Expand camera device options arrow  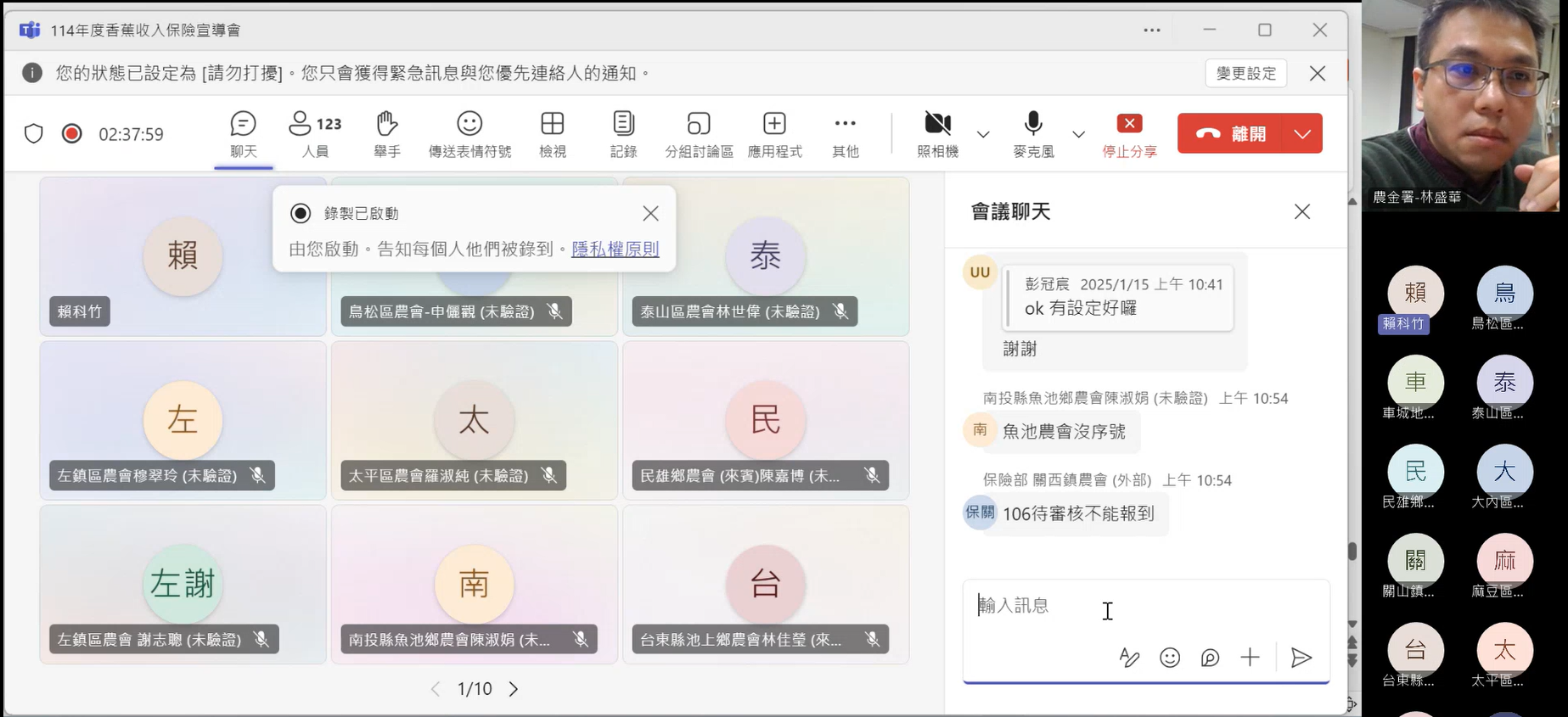(x=983, y=134)
